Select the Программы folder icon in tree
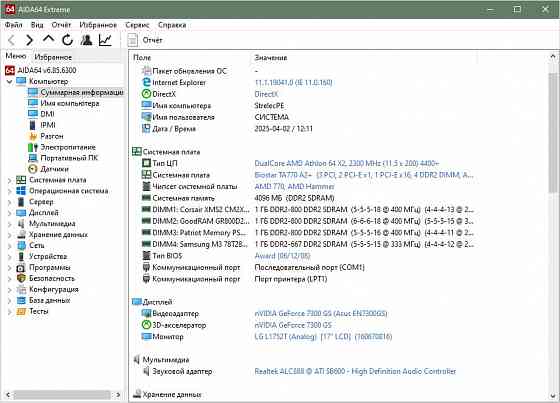 click(x=21, y=268)
